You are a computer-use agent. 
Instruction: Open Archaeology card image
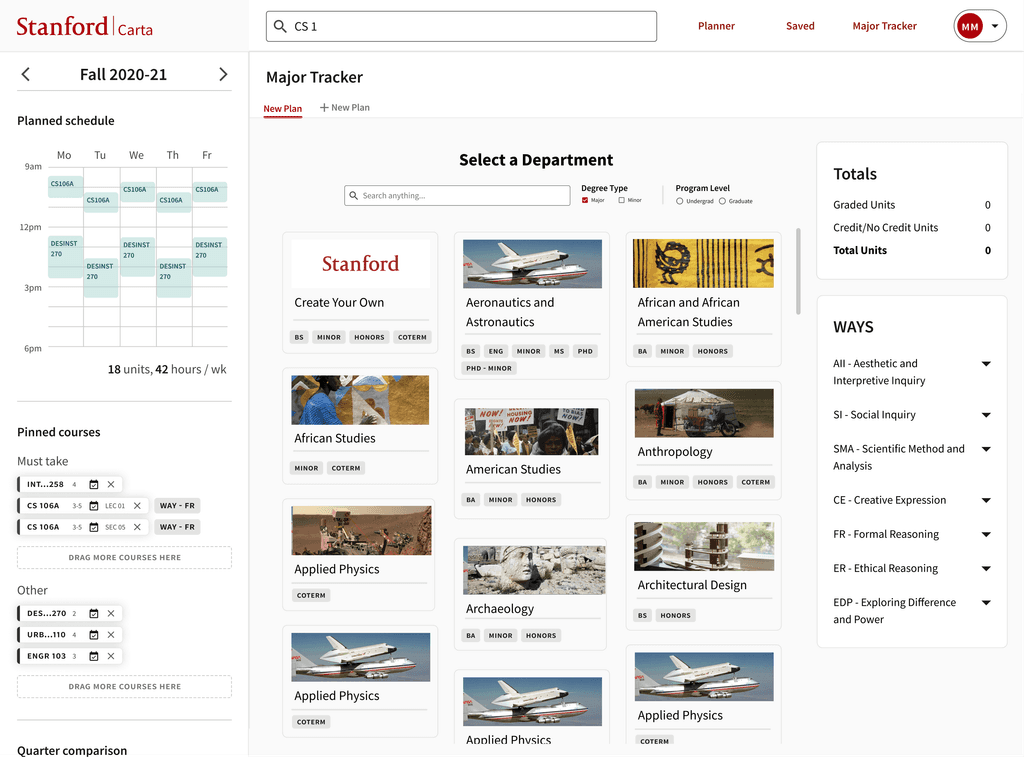point(534,570)
